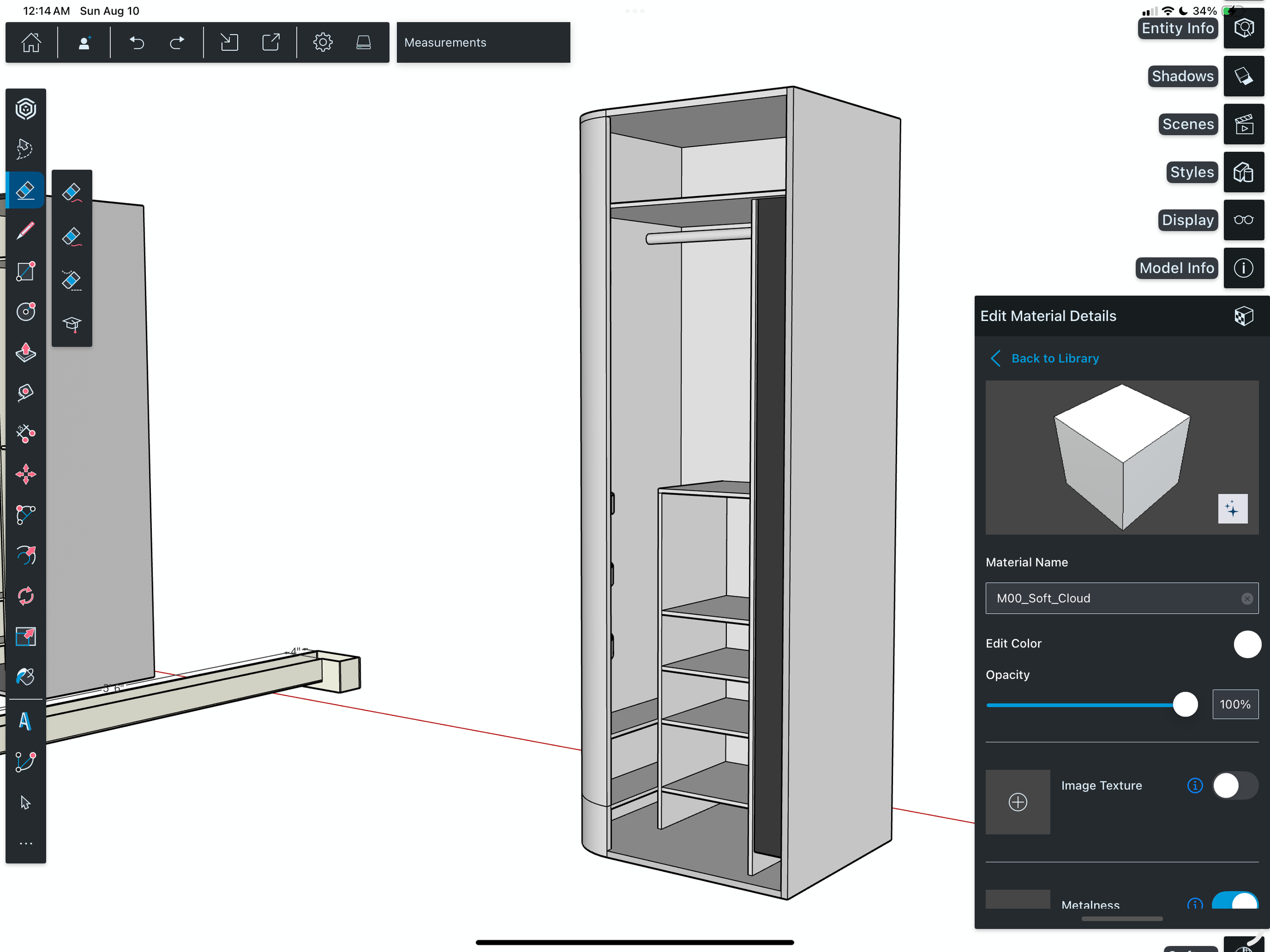Select the Arc tool

point(26,515)
